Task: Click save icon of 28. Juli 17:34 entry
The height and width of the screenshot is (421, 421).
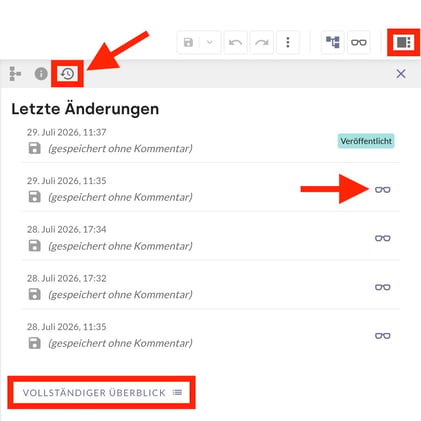Action: click(34, 246)
